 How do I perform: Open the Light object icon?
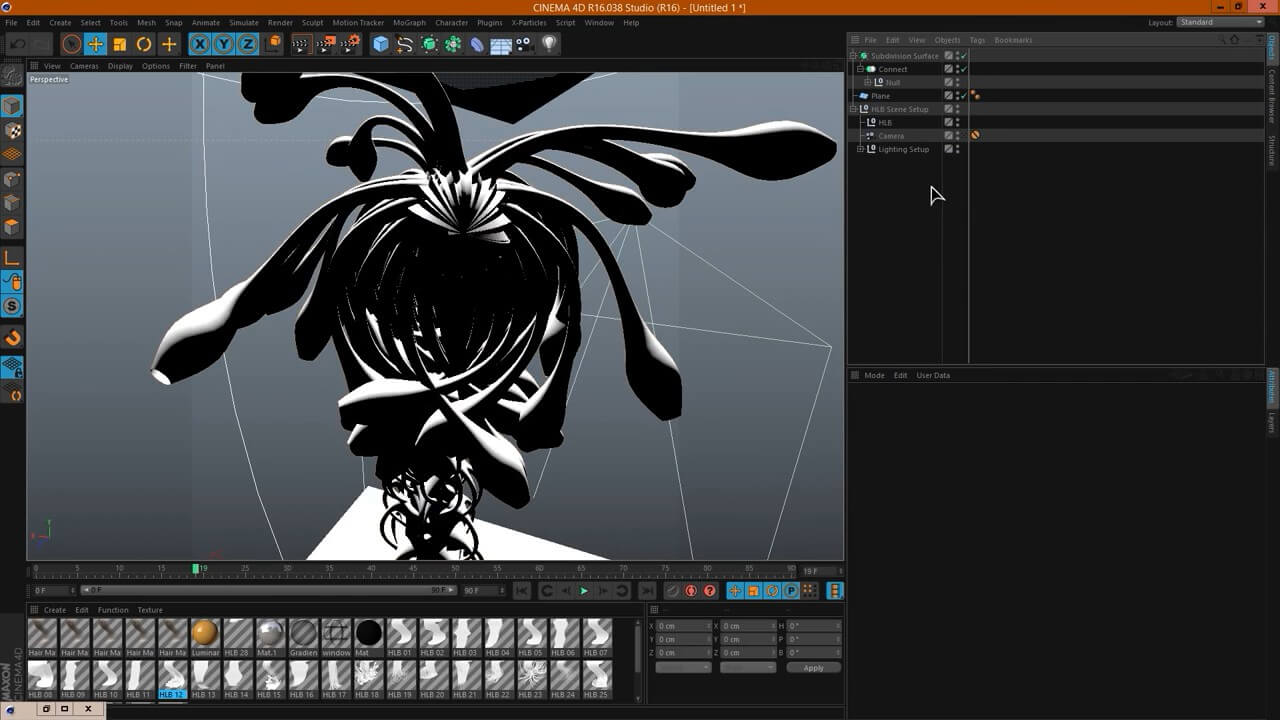point(549,44)
